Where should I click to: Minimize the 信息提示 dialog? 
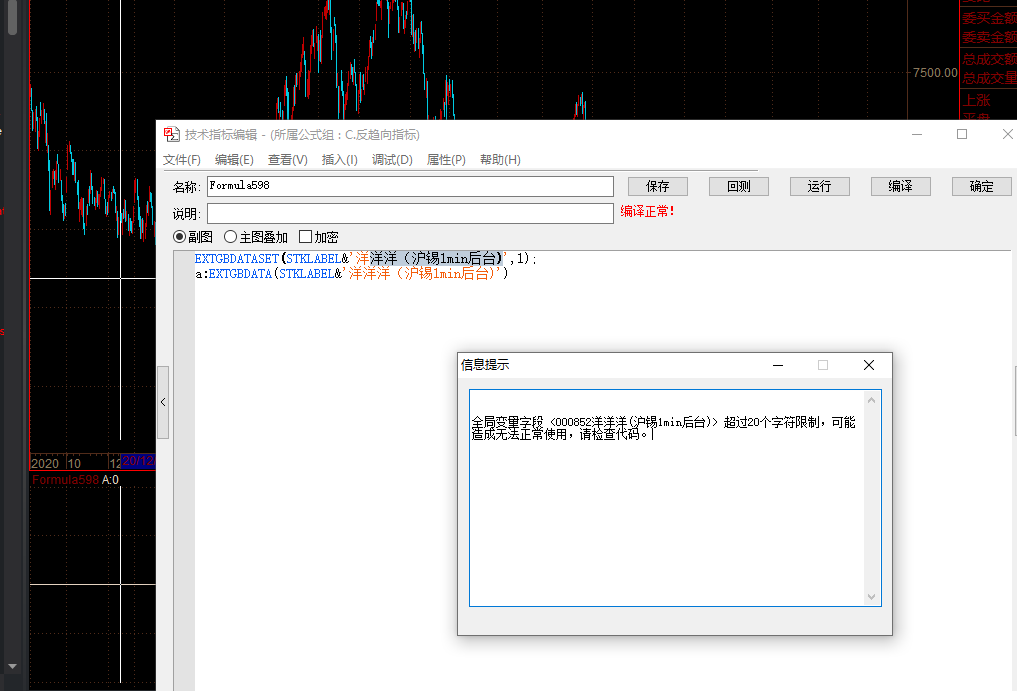coord(778,365)
